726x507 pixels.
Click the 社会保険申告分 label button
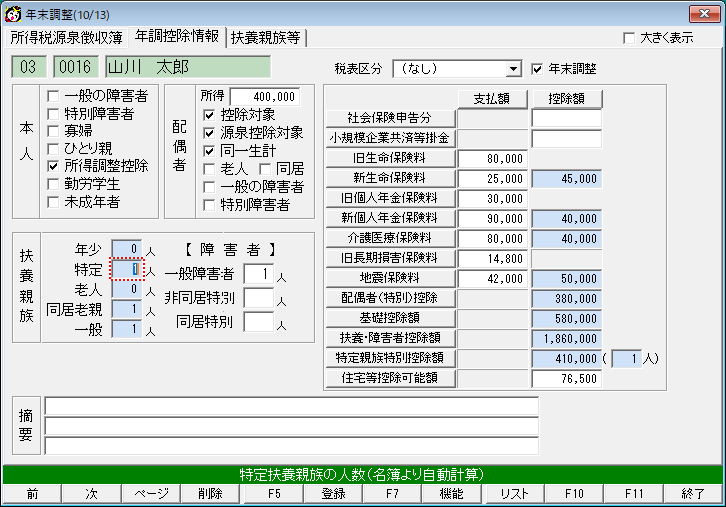pos(390,119)
